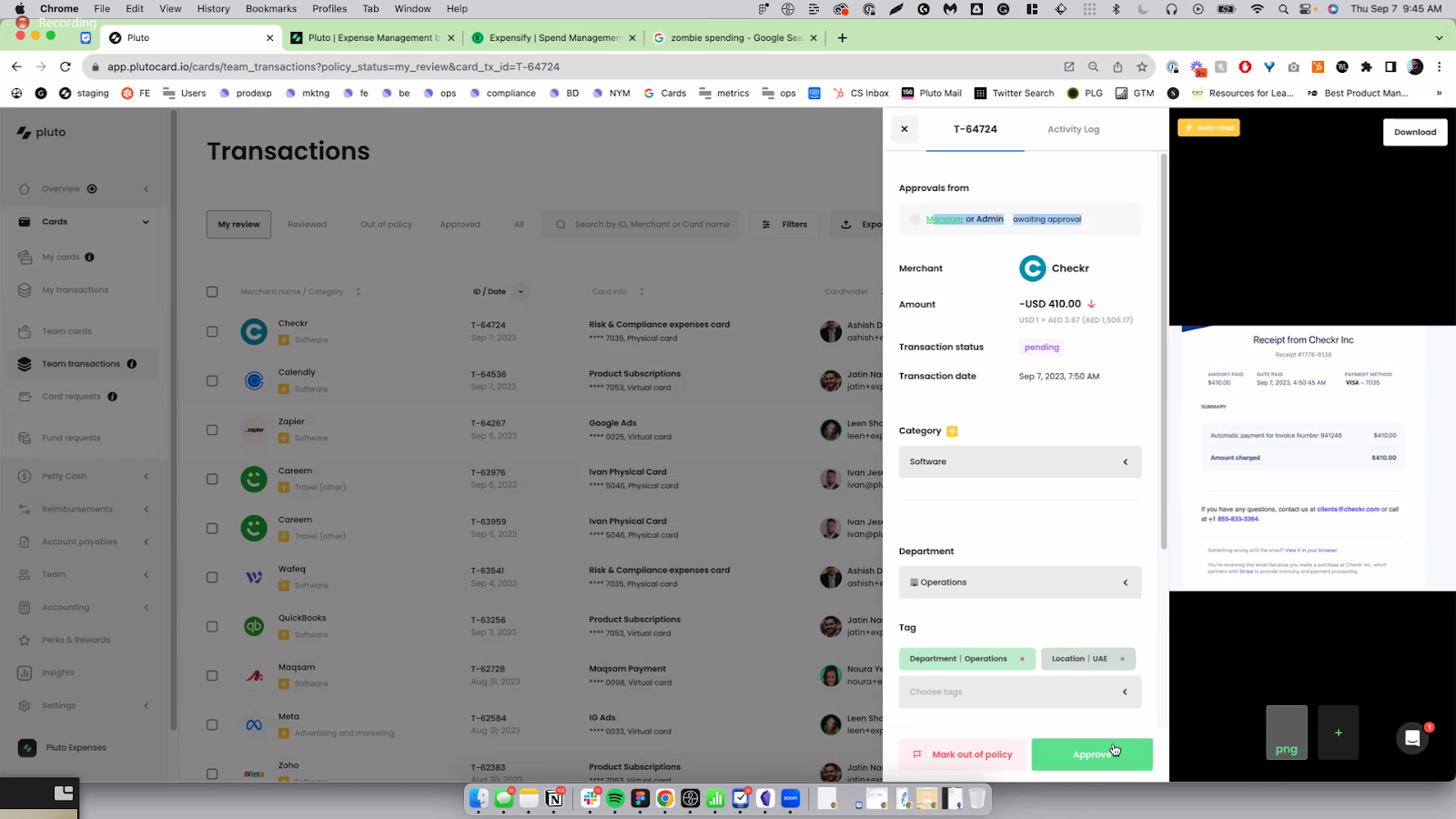This screenshot has width=1456, height=819.
Task: Expand the Accounting sidebar section
Action: click(x=146, y=607)
